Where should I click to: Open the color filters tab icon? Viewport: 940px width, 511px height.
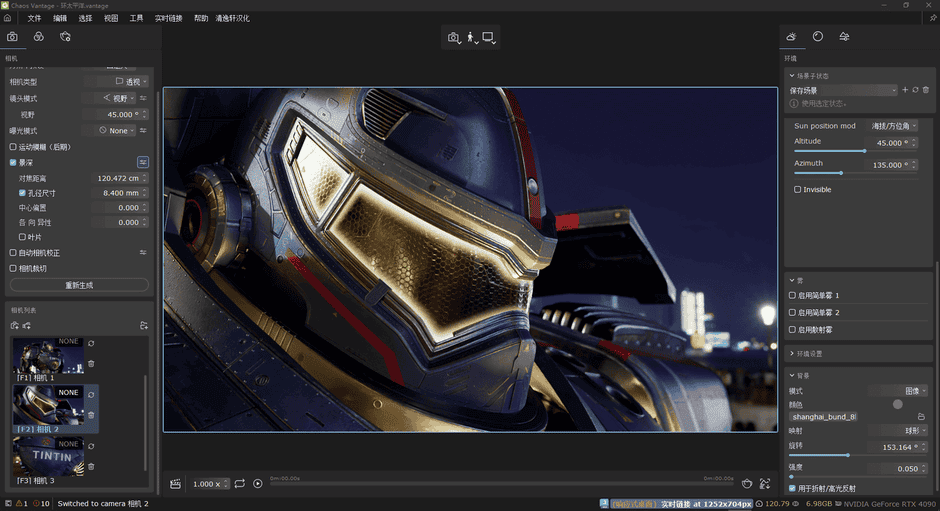38,37
